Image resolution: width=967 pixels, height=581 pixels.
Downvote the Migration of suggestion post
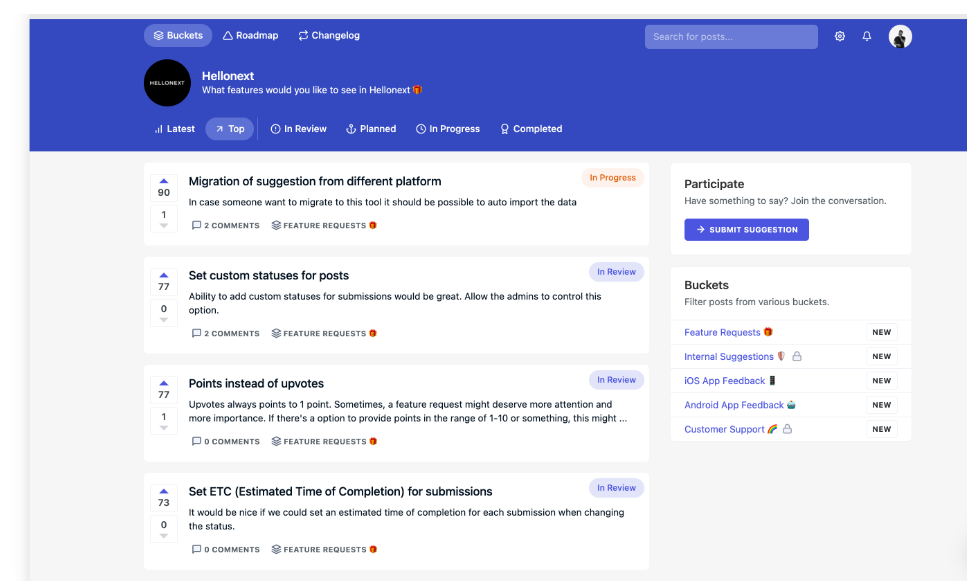coord(164,226)
